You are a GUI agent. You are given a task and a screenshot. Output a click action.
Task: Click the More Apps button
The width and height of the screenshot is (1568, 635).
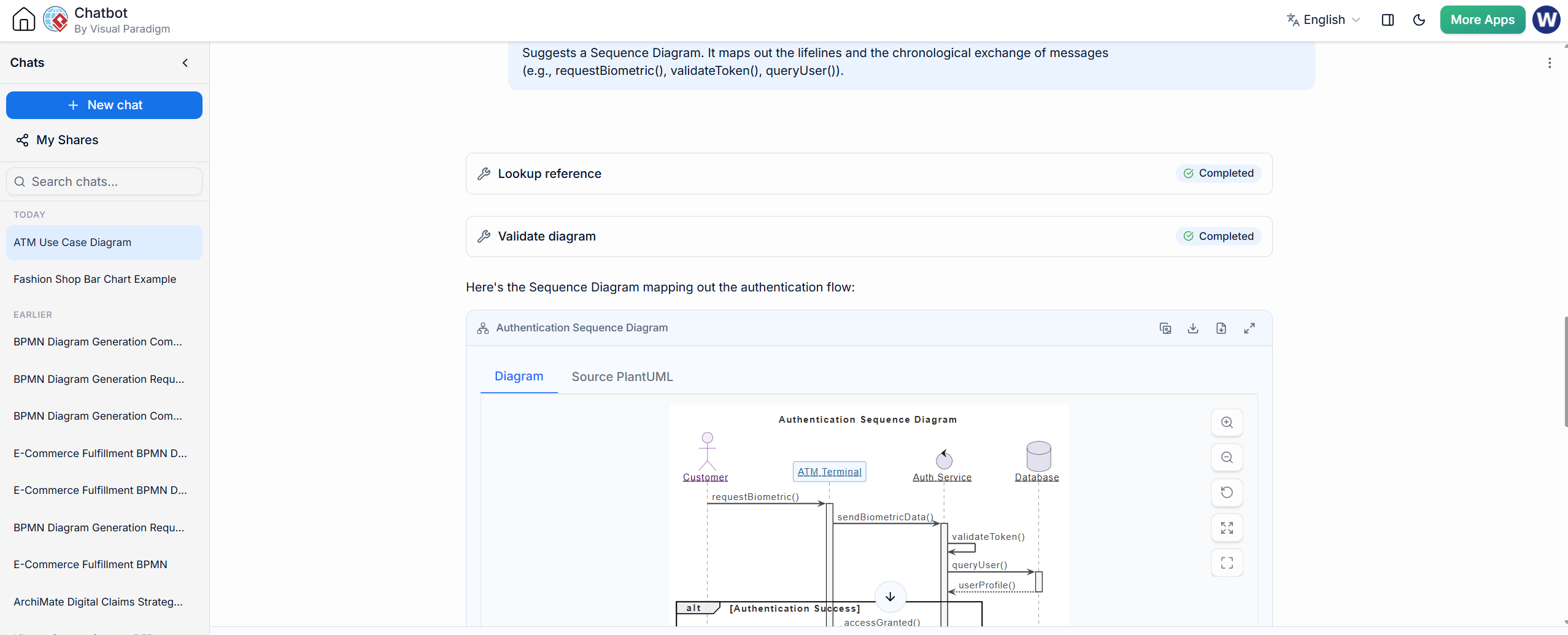pyautogui.click(x=1482, y=20)
